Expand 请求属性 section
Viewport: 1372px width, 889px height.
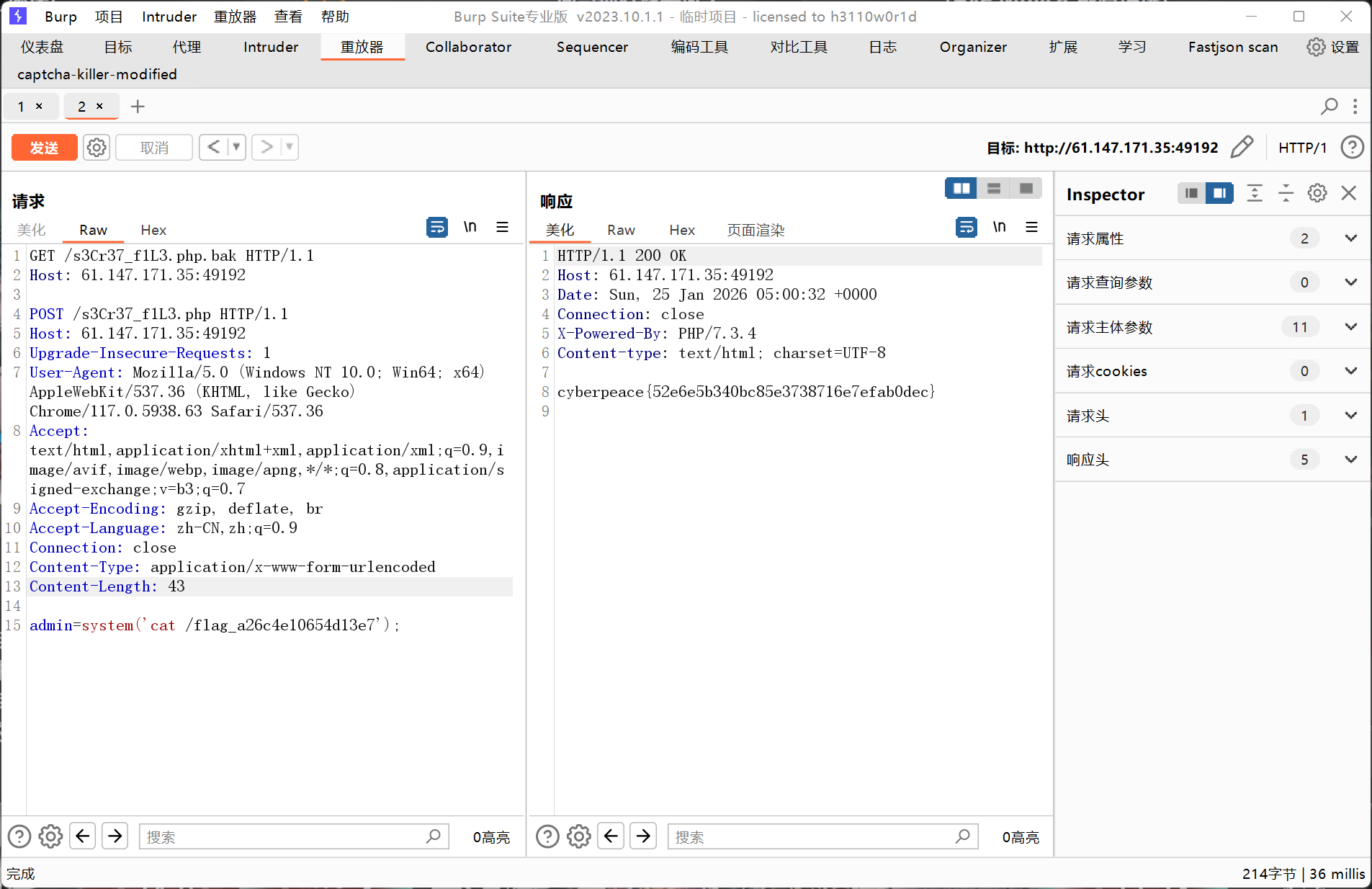click(x=1351, y=238)
